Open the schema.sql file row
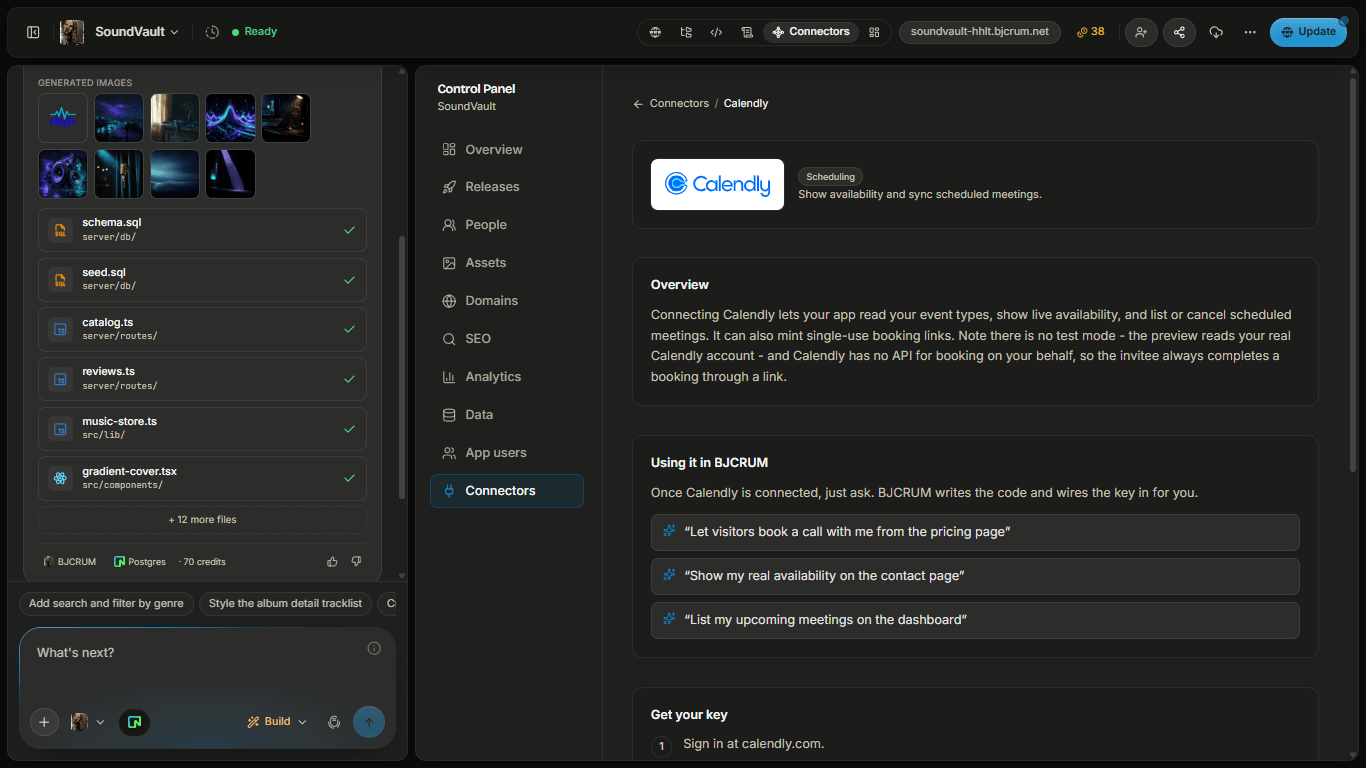1366x768 pixels. pos(202,230)
